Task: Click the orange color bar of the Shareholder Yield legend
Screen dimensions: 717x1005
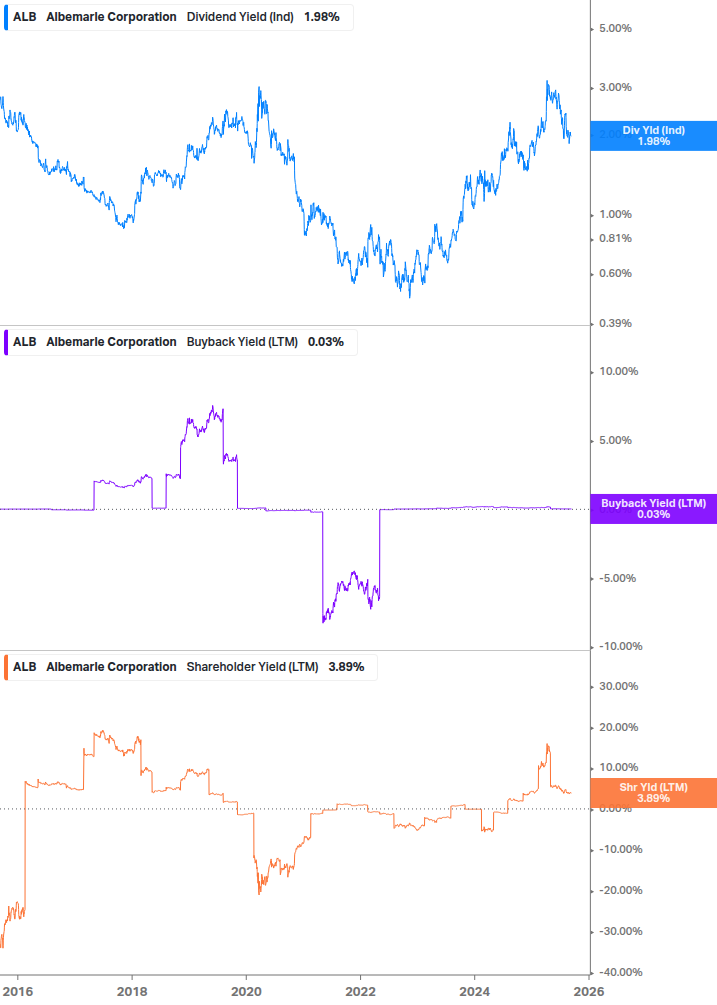Action: click(6, 667)
